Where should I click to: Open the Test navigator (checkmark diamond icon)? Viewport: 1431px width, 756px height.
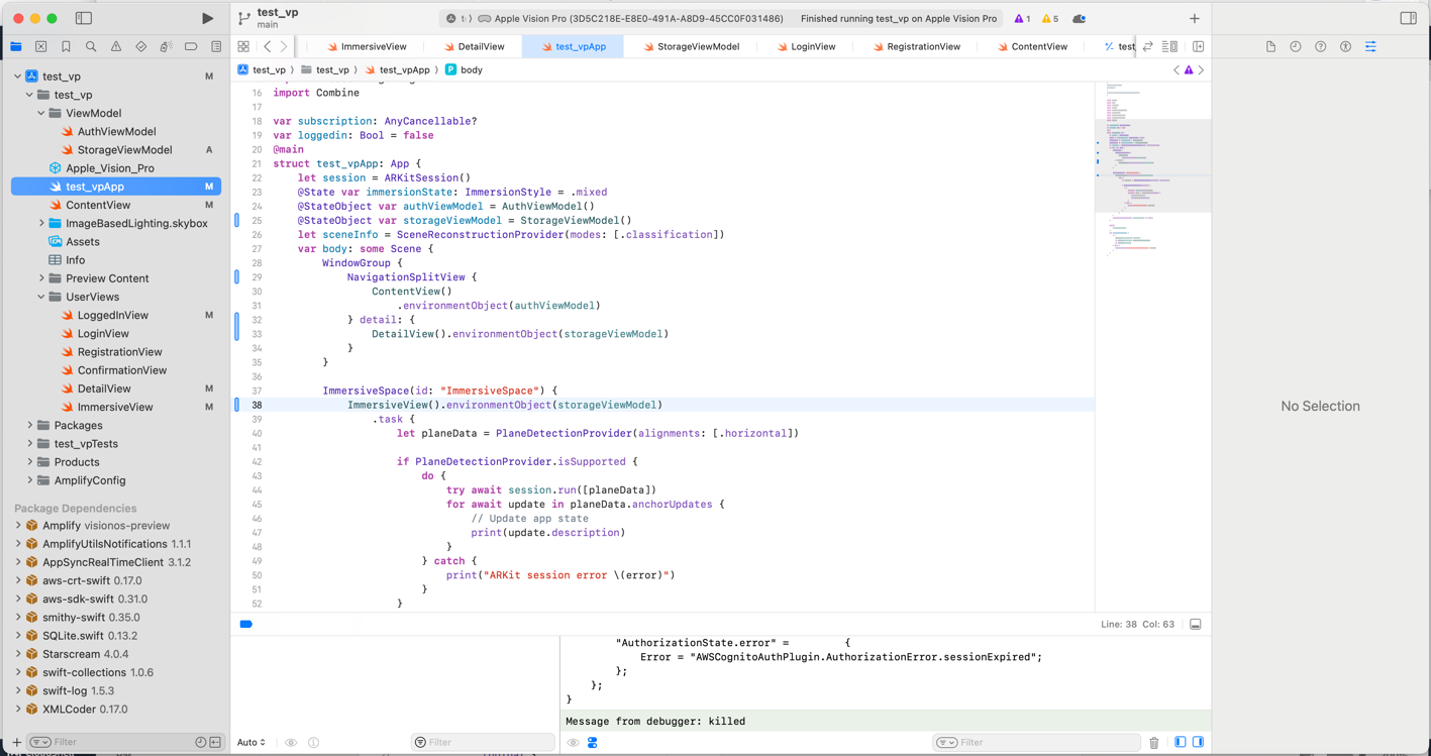tap(139, 45)
